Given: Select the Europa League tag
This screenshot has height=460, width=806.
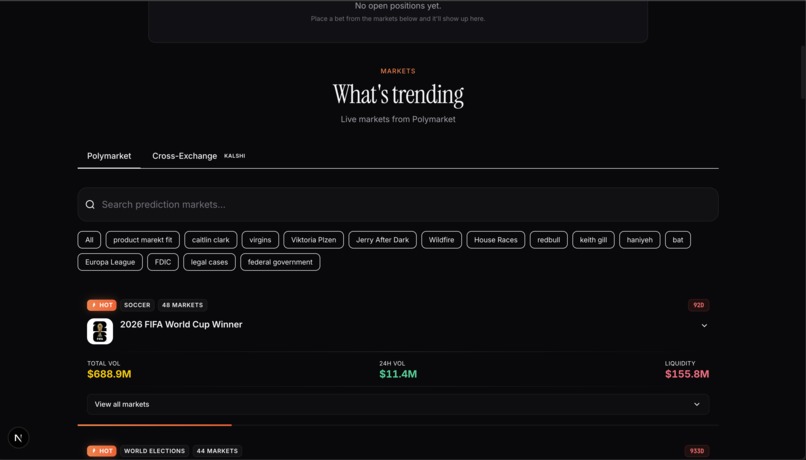Looking at the screenshot, I should [x=110, y=262].
